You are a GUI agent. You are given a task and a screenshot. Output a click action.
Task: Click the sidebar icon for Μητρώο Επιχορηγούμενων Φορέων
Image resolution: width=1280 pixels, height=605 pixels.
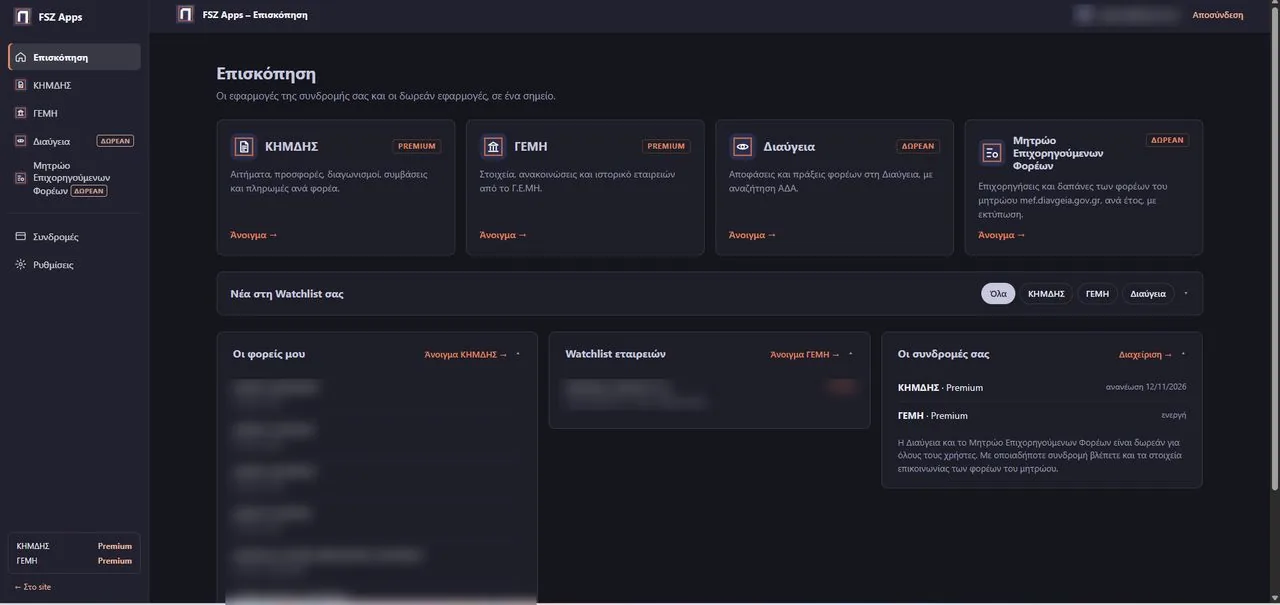click(21, 178)
